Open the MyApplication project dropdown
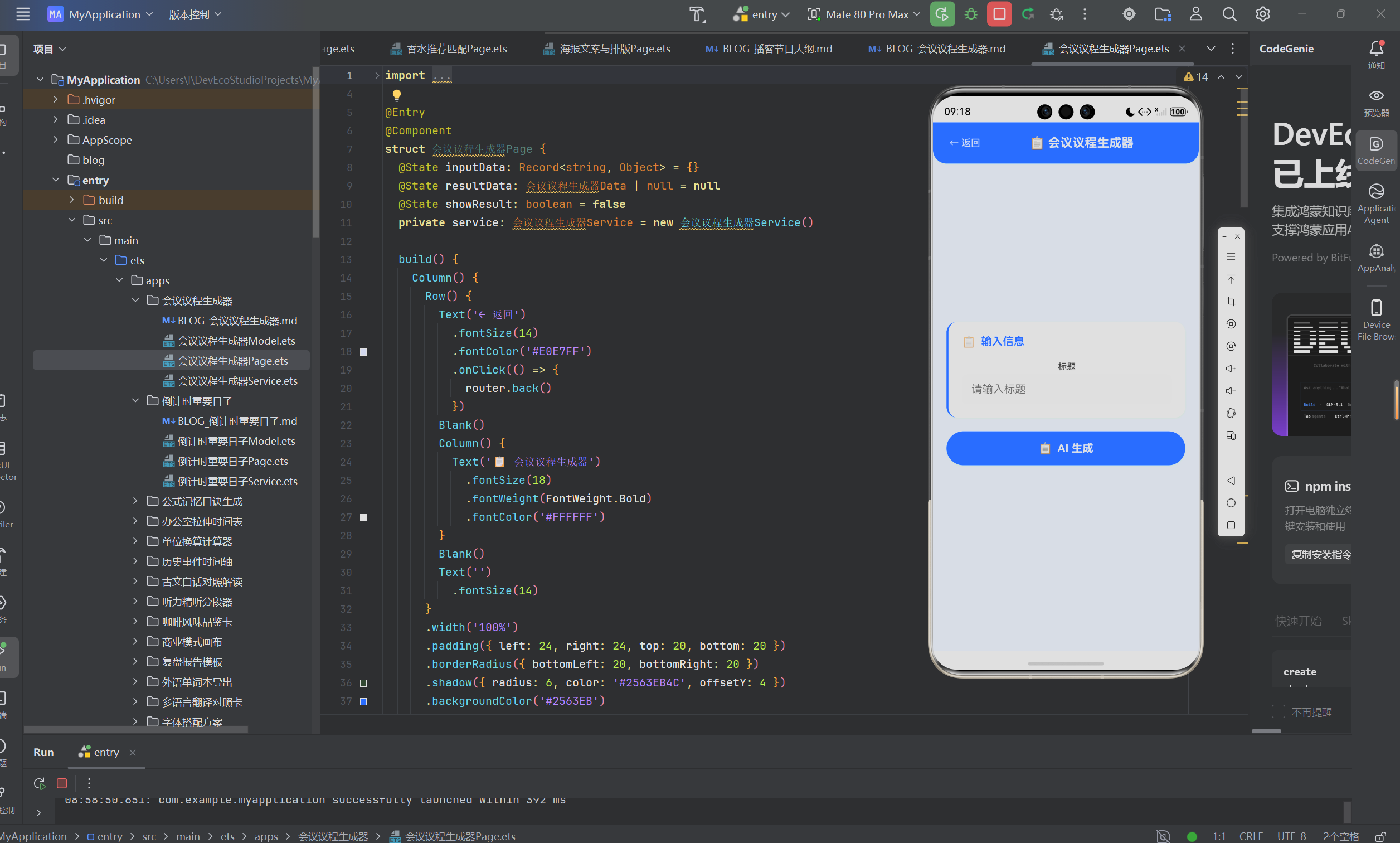1400x843 pixels. (x=100, y=14)
